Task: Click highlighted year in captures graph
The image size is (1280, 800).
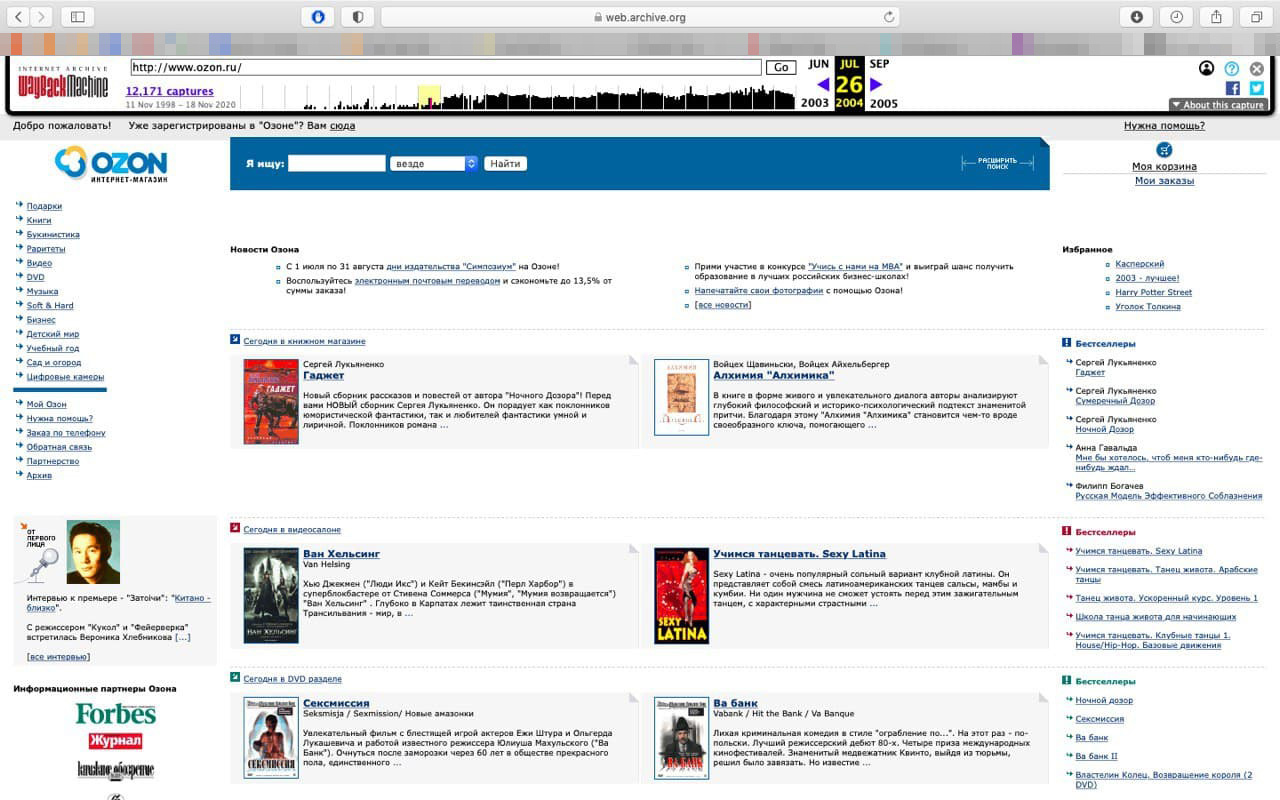Action: click(x=429, y=98)
